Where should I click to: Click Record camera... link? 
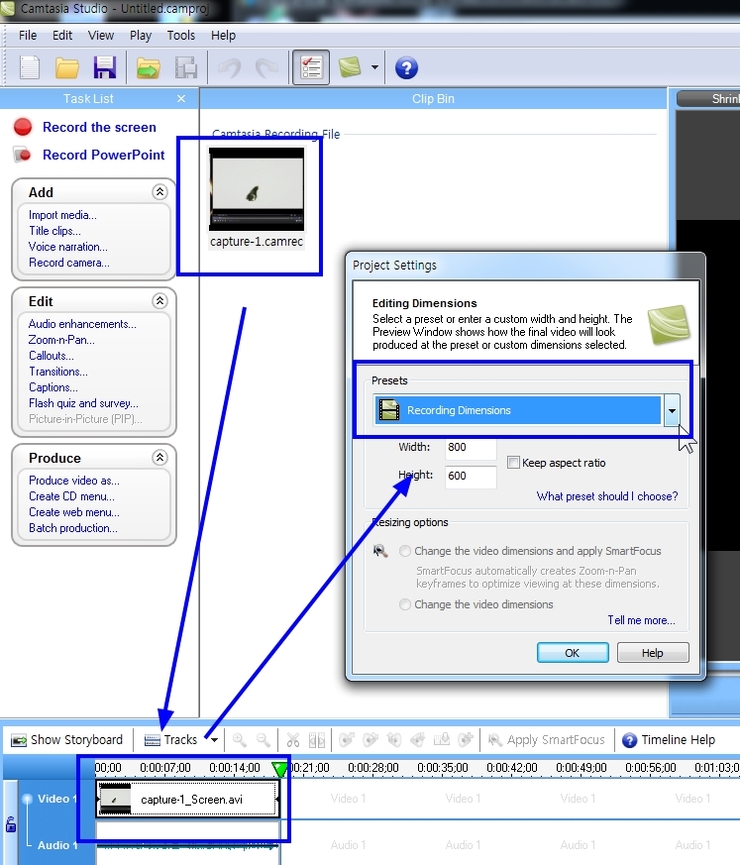pyautogui.click(x=69, y=263)
